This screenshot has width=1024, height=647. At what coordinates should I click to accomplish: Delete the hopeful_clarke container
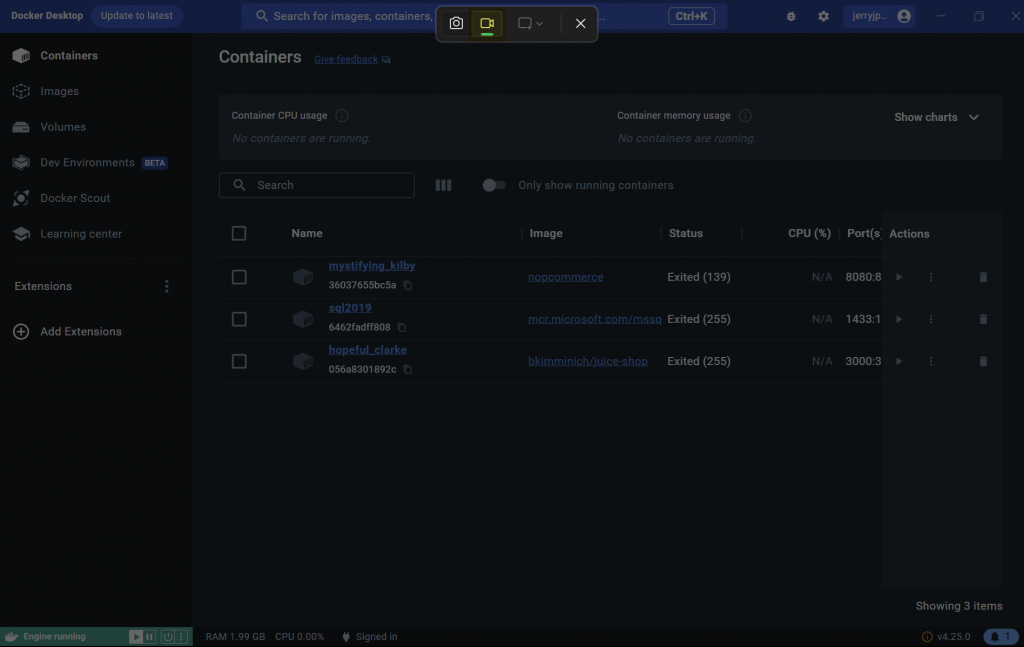[x=983, y=361]
